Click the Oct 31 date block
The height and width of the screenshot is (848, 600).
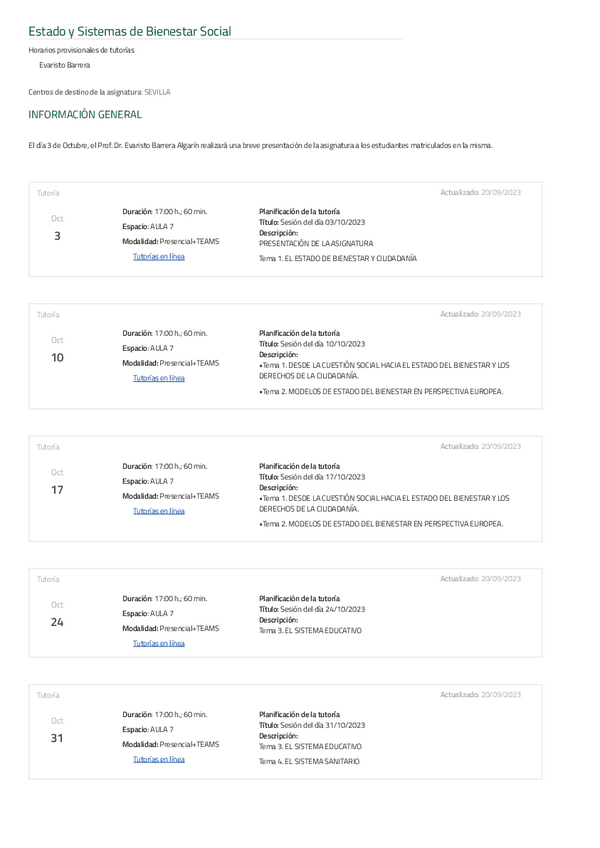(57, 731)
